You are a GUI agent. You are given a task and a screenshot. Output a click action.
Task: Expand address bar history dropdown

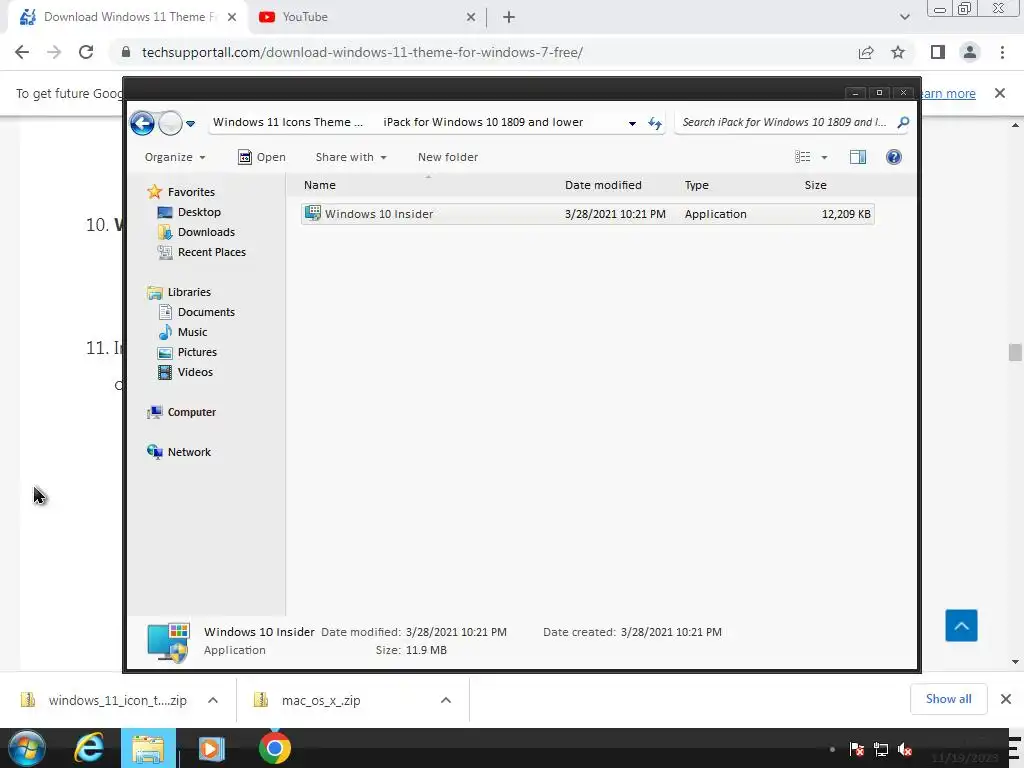point(632,123)
